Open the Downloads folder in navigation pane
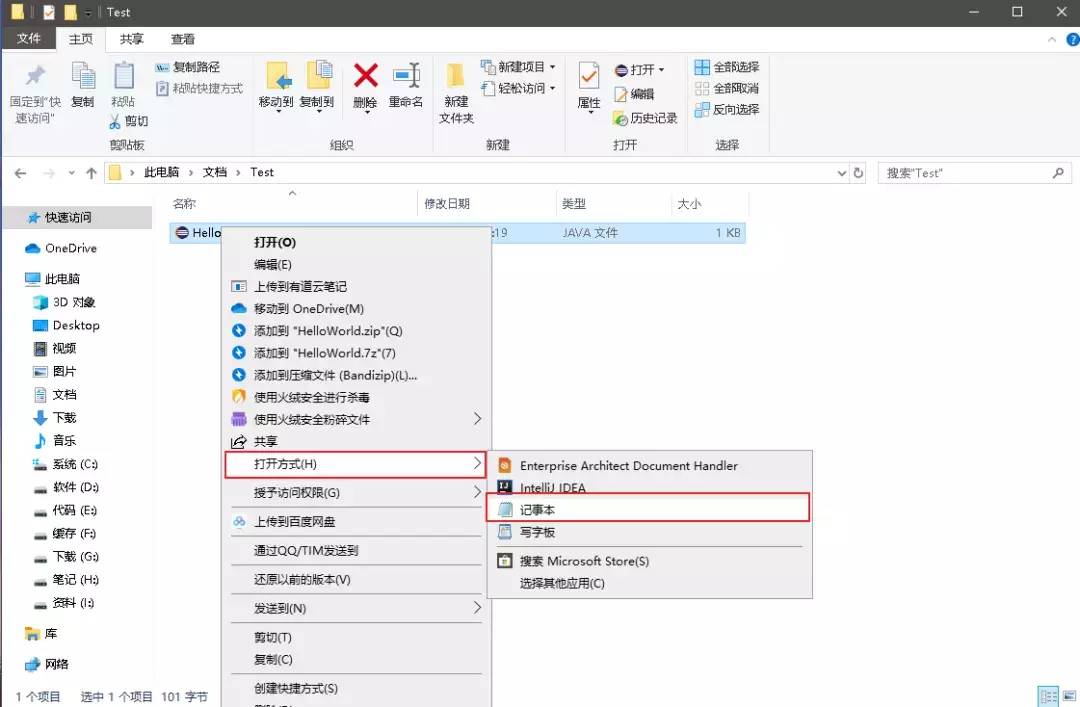1080x707 pixels. click(x=54, y=418)
